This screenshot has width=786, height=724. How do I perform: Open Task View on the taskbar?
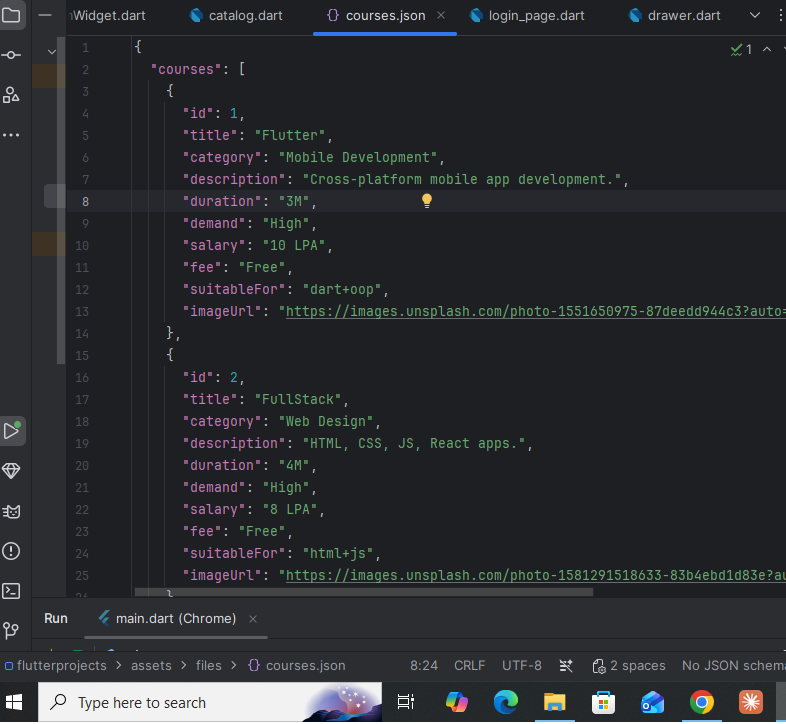[x=406, y=702]
